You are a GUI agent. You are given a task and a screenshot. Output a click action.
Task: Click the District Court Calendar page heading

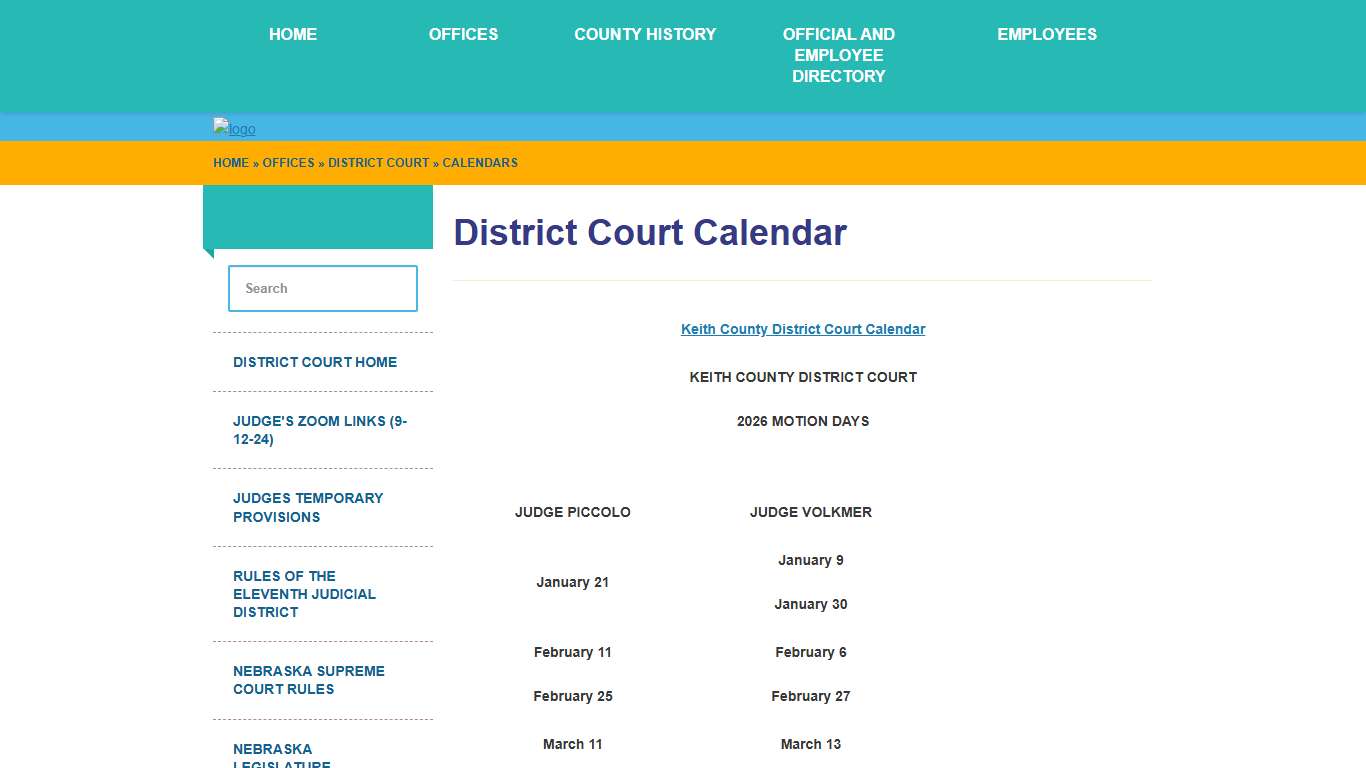[x=650, y=232]
